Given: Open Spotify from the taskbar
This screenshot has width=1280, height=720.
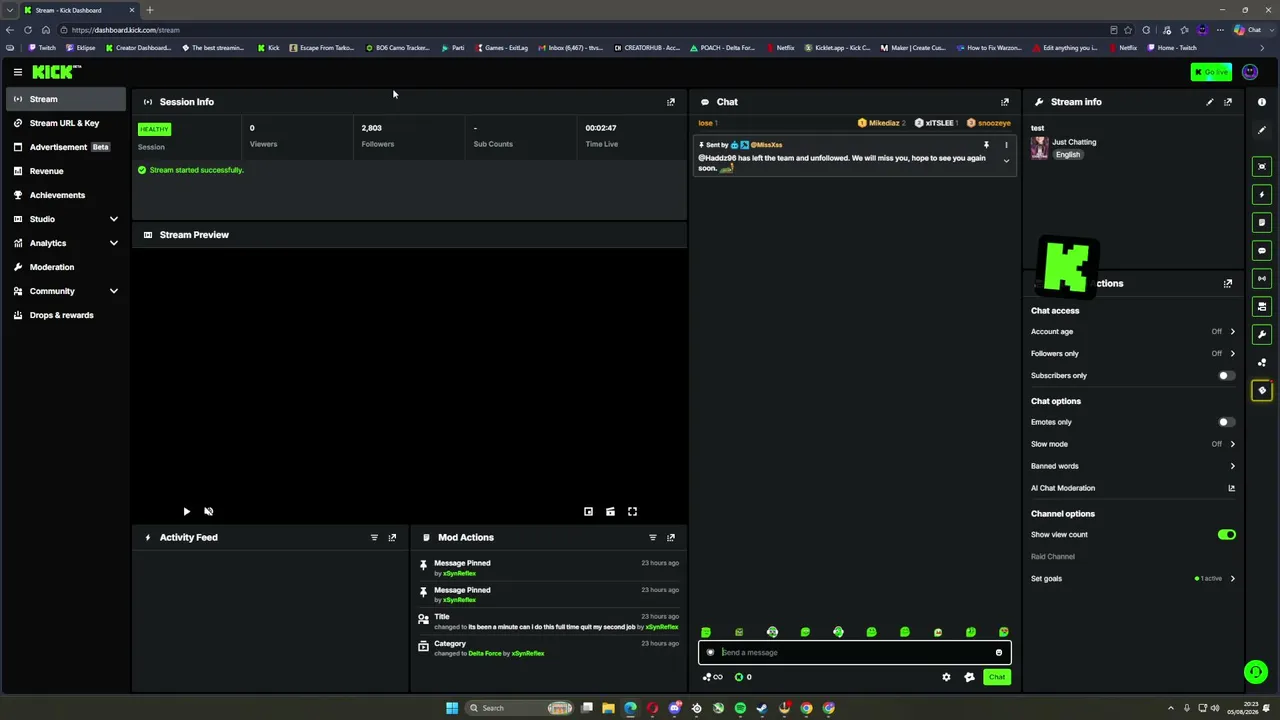Looking at the screenshot, I should (x=740, y=708).
